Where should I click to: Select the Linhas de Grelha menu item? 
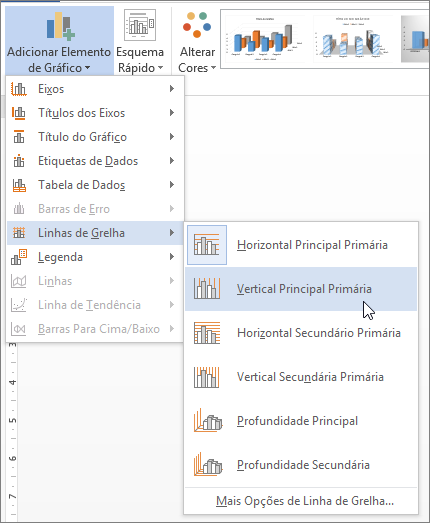(x=95, y=233)
